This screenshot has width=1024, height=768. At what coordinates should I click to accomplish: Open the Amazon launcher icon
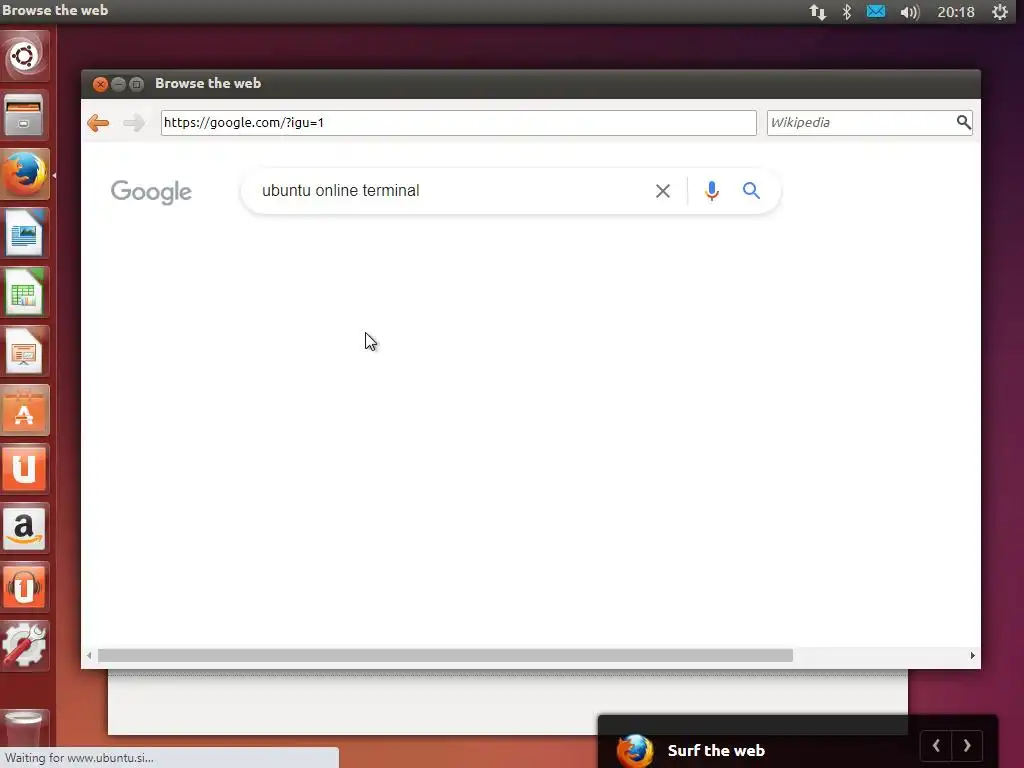[25, 528]
